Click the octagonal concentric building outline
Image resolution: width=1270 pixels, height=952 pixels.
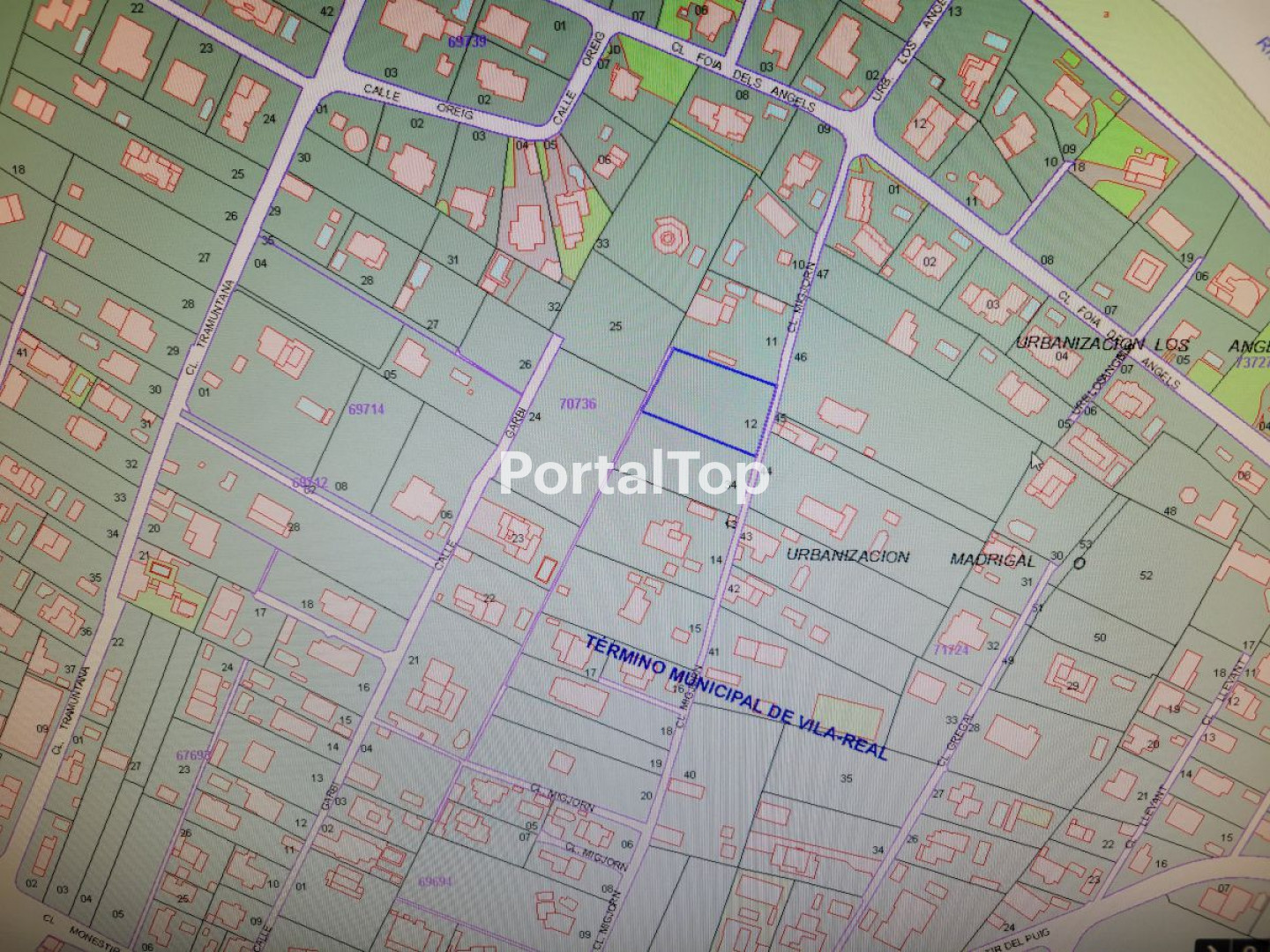(668, 238)
